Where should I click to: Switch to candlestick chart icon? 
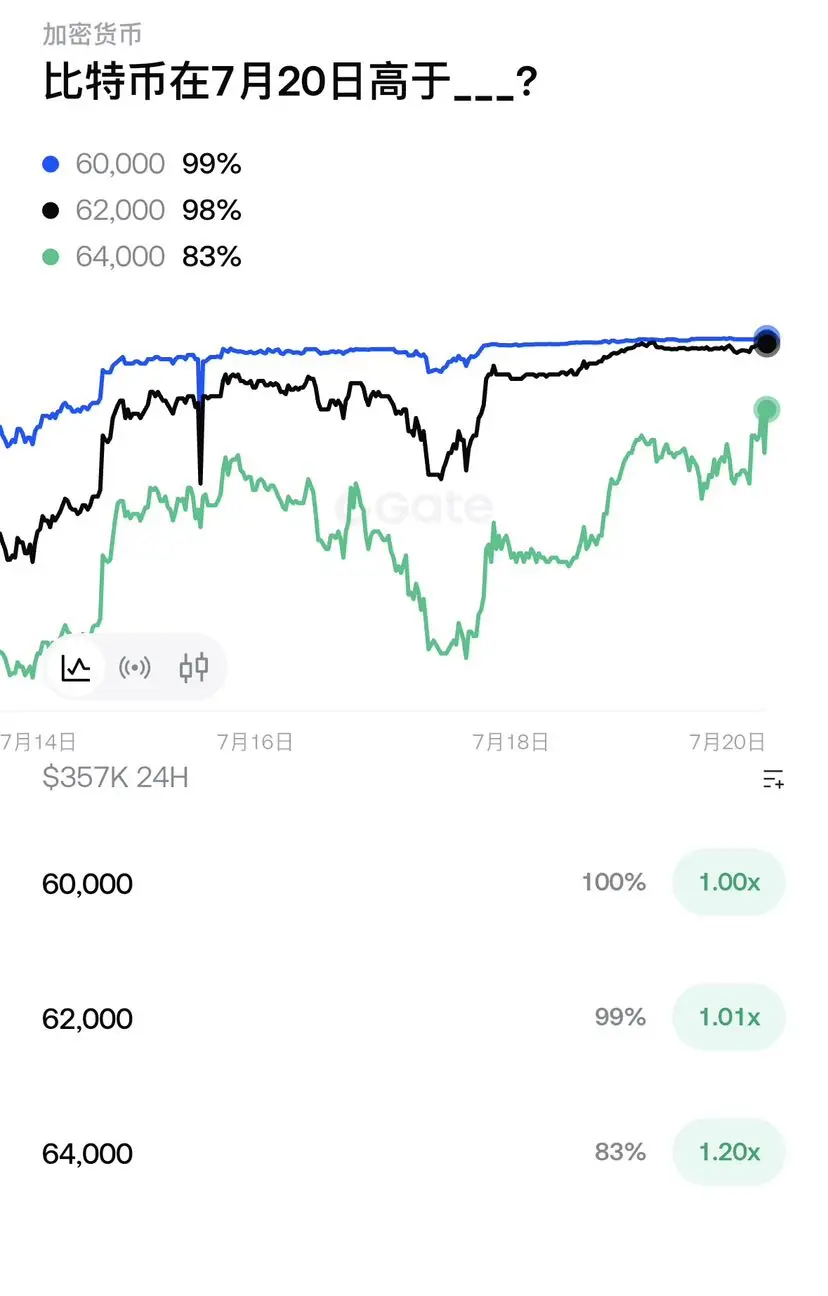194,667
